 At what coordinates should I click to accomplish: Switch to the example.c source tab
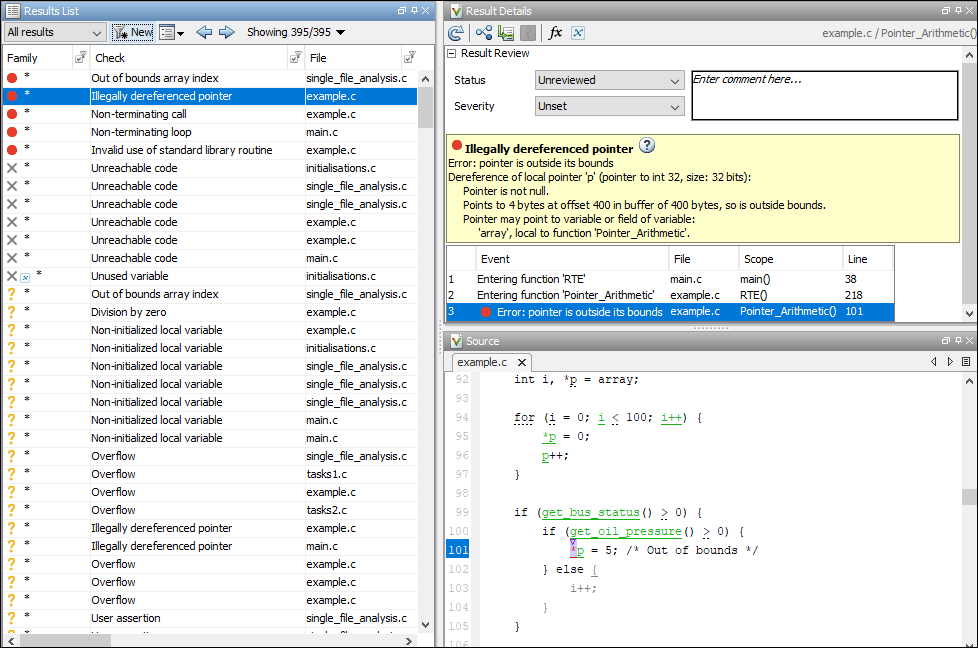tap(482, 362)
